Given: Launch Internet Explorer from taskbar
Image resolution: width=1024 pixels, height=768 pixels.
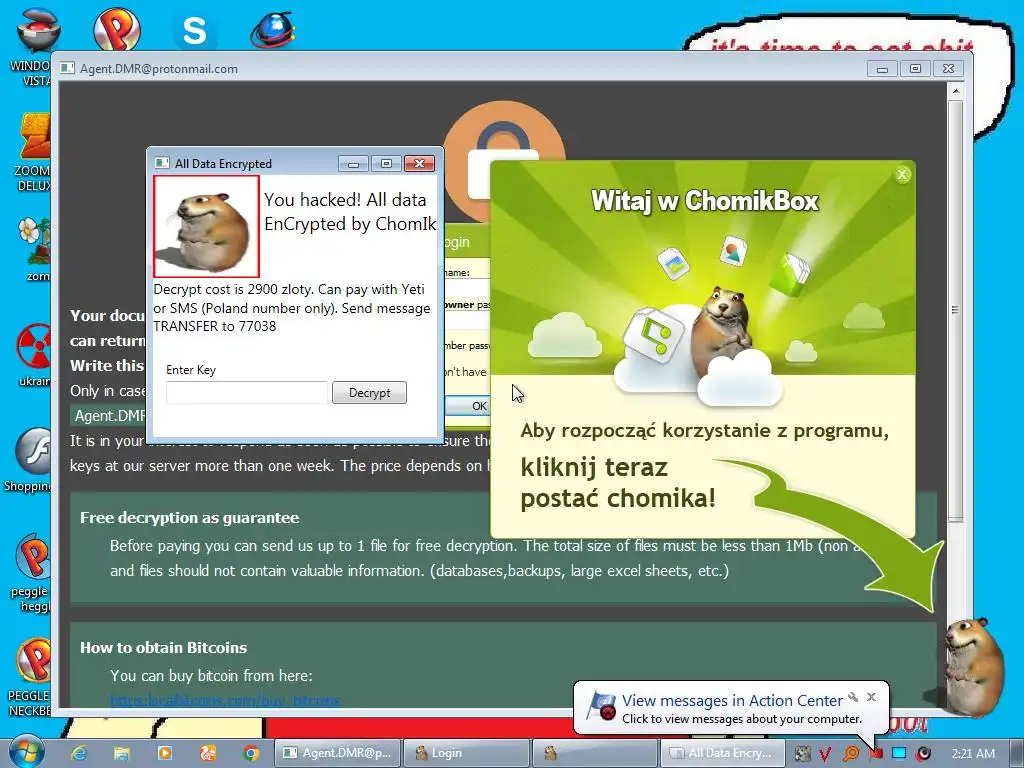Looking at the screenshot, I should tap(79, 753).
